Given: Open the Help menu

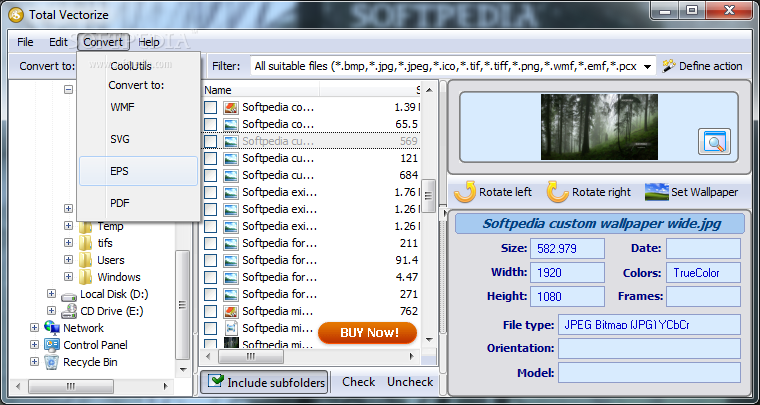Looking at the screenshot, I should 149,42.
